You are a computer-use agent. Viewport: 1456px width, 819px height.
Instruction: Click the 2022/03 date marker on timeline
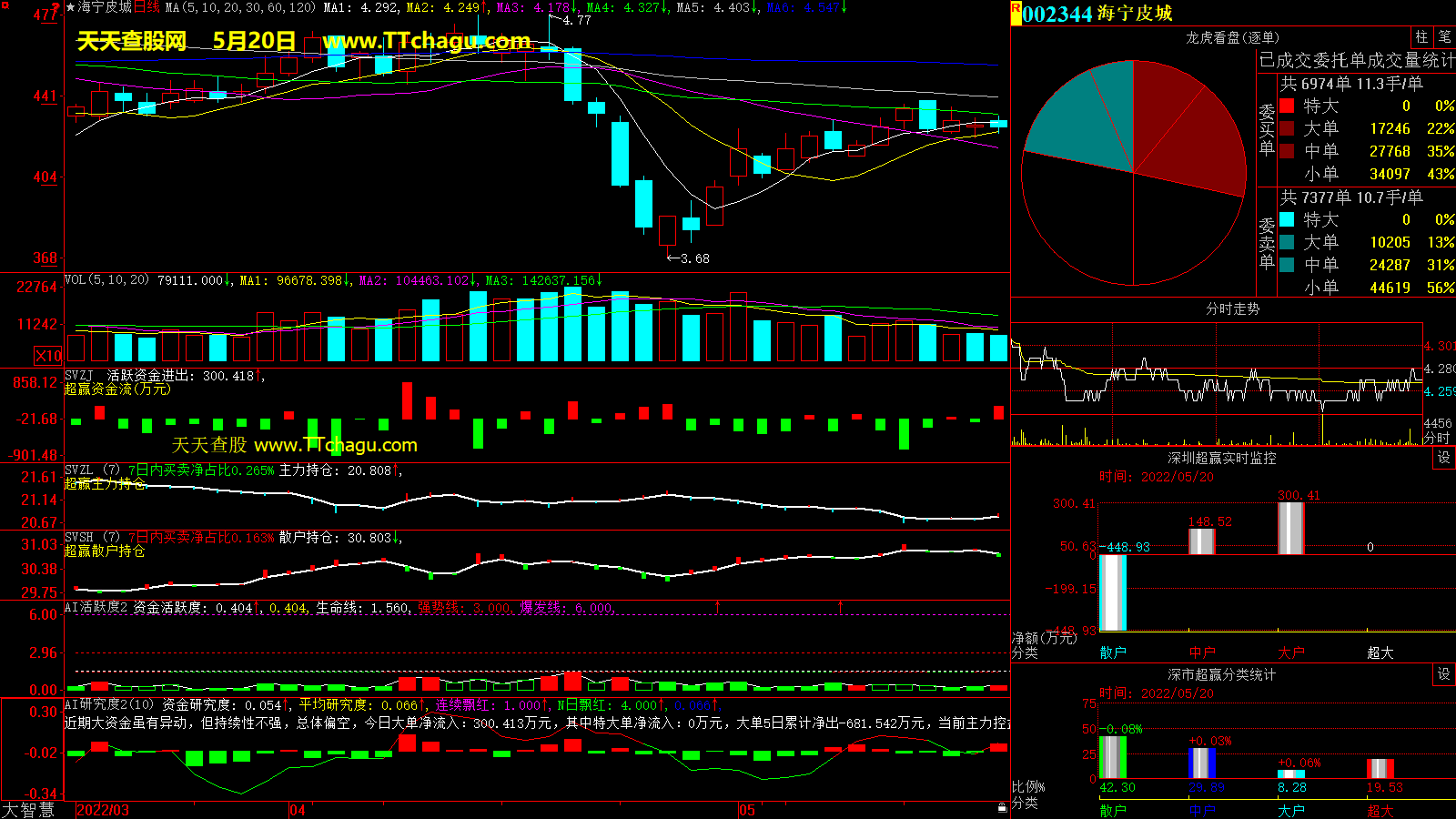click(103, 810)
